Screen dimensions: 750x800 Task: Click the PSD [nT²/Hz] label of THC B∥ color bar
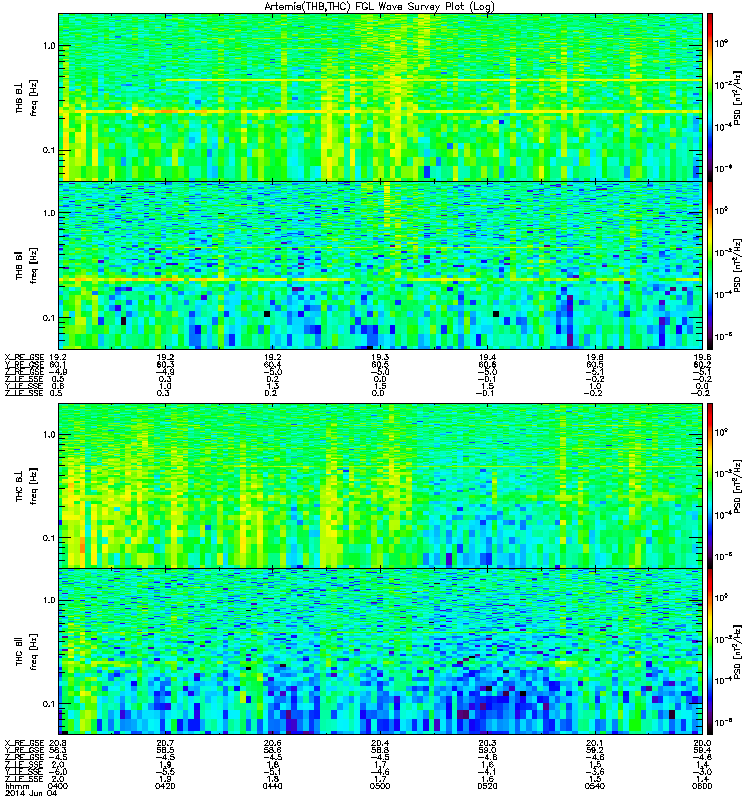(x=739, y=652)
